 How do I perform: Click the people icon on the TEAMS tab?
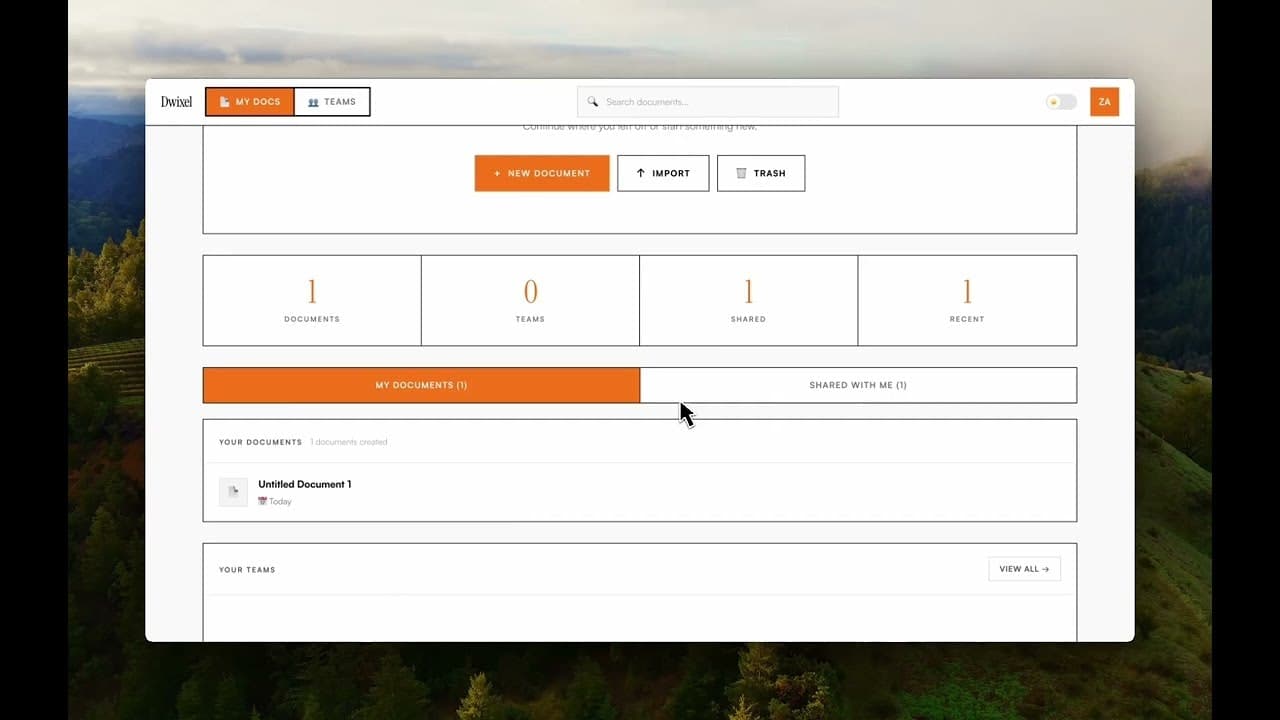tap(313, 101)
